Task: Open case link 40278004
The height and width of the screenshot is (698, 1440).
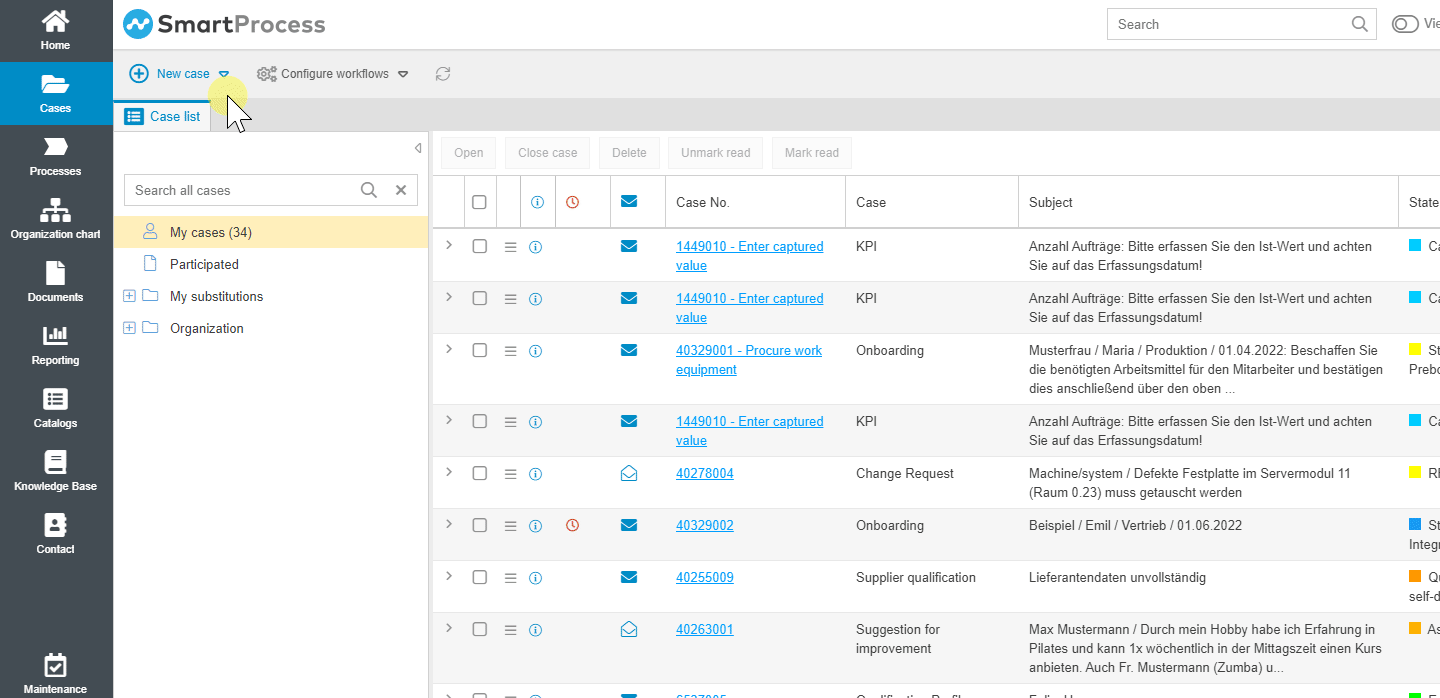Action: (x=704, y=473)
